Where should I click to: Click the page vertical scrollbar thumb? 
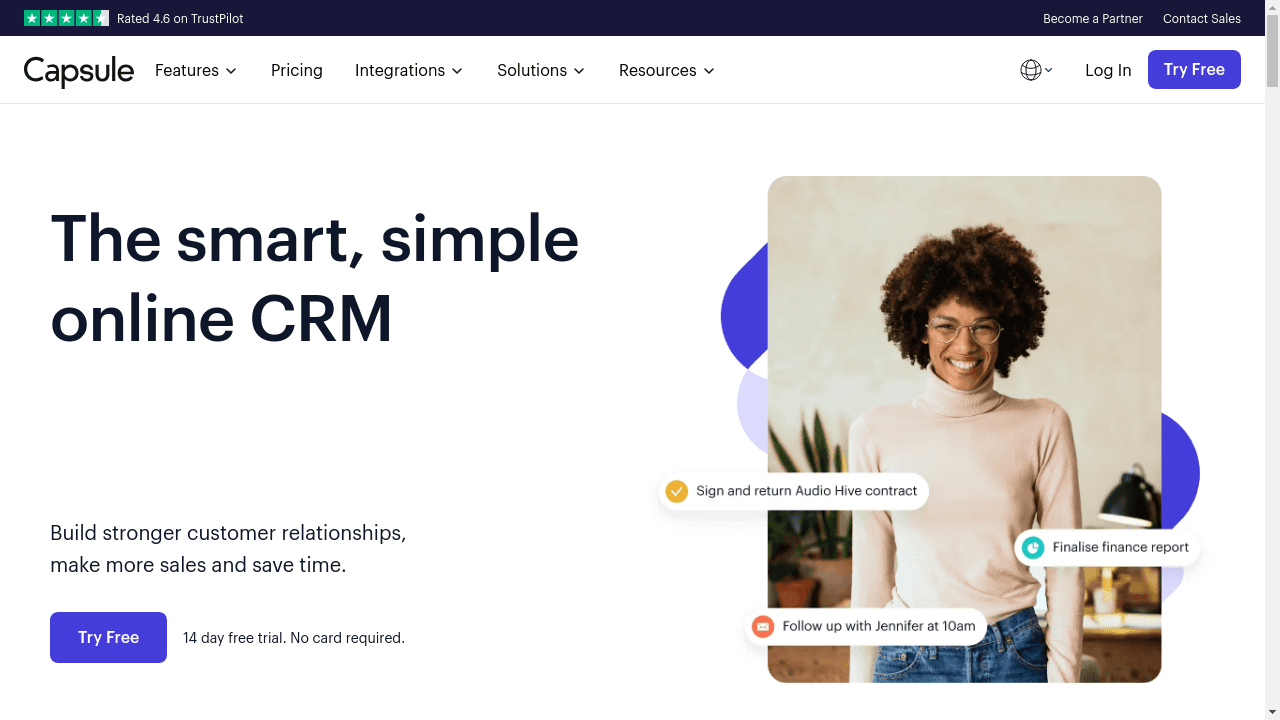pyautogui.click(x=1272, y=52)
